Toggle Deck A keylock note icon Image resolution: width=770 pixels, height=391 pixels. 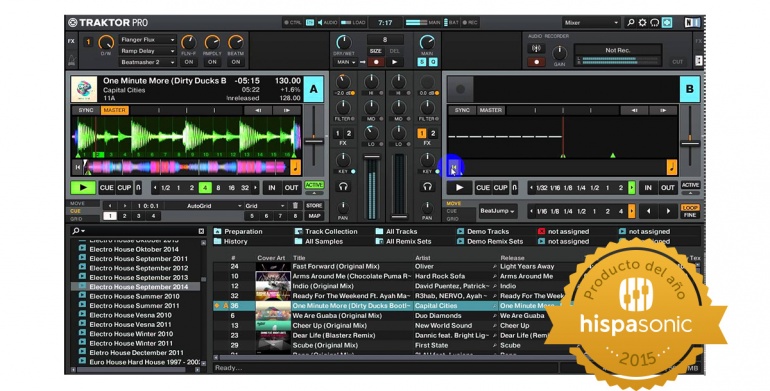296,168
